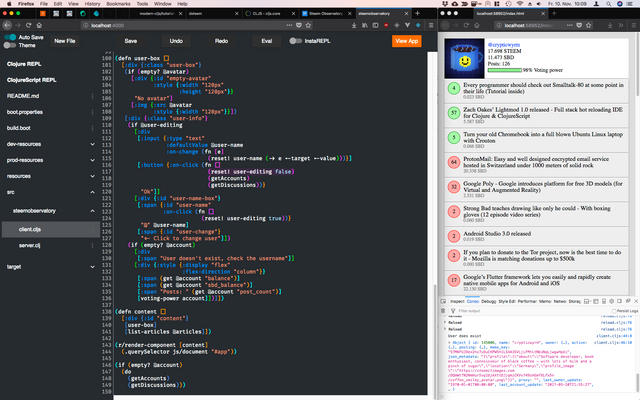Reload the right browser window page
Screen dimensions: 640x400
[x=466, y=25]
